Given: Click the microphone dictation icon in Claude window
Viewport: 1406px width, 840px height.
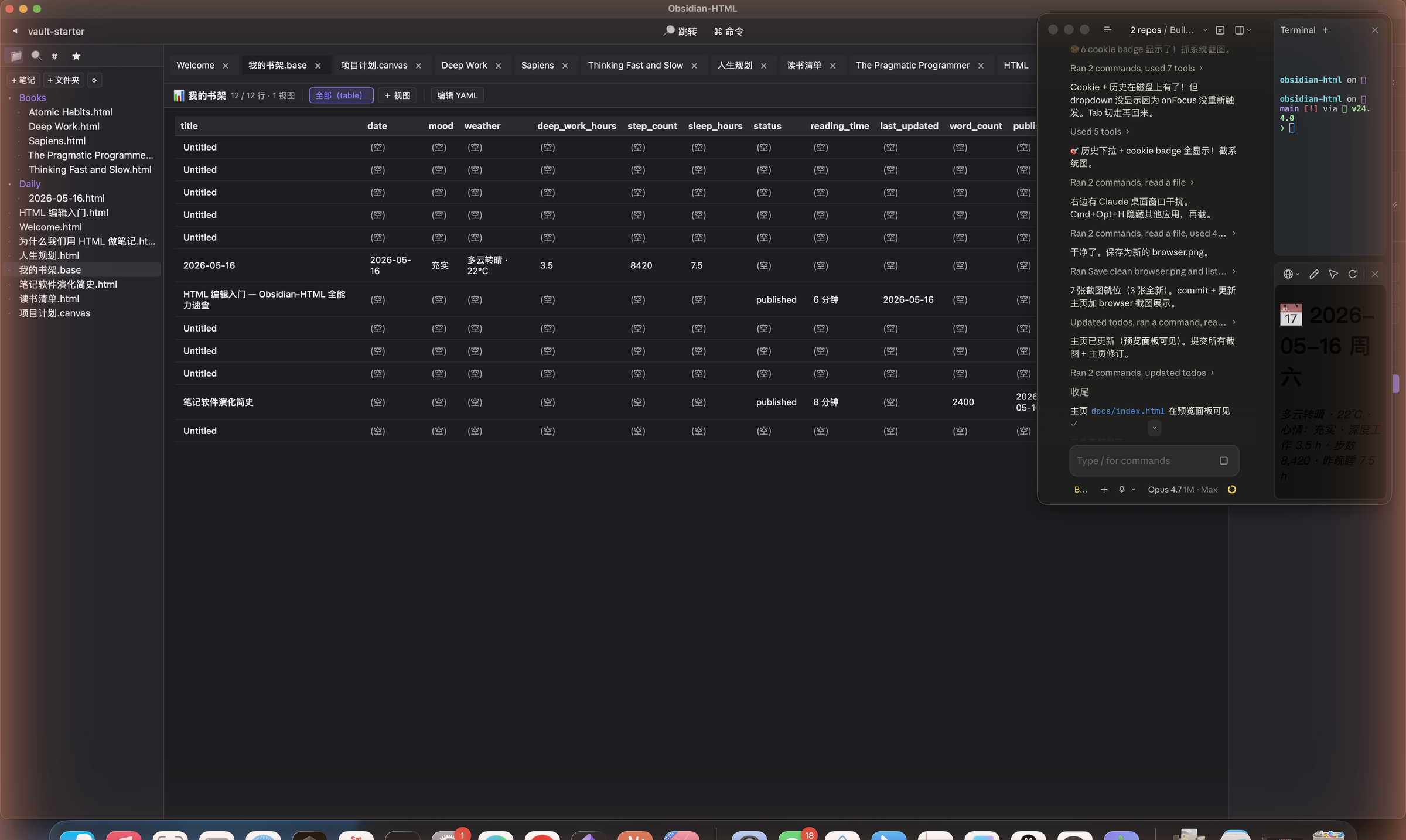Looking at the screenshot, I should pos(1122,490).
